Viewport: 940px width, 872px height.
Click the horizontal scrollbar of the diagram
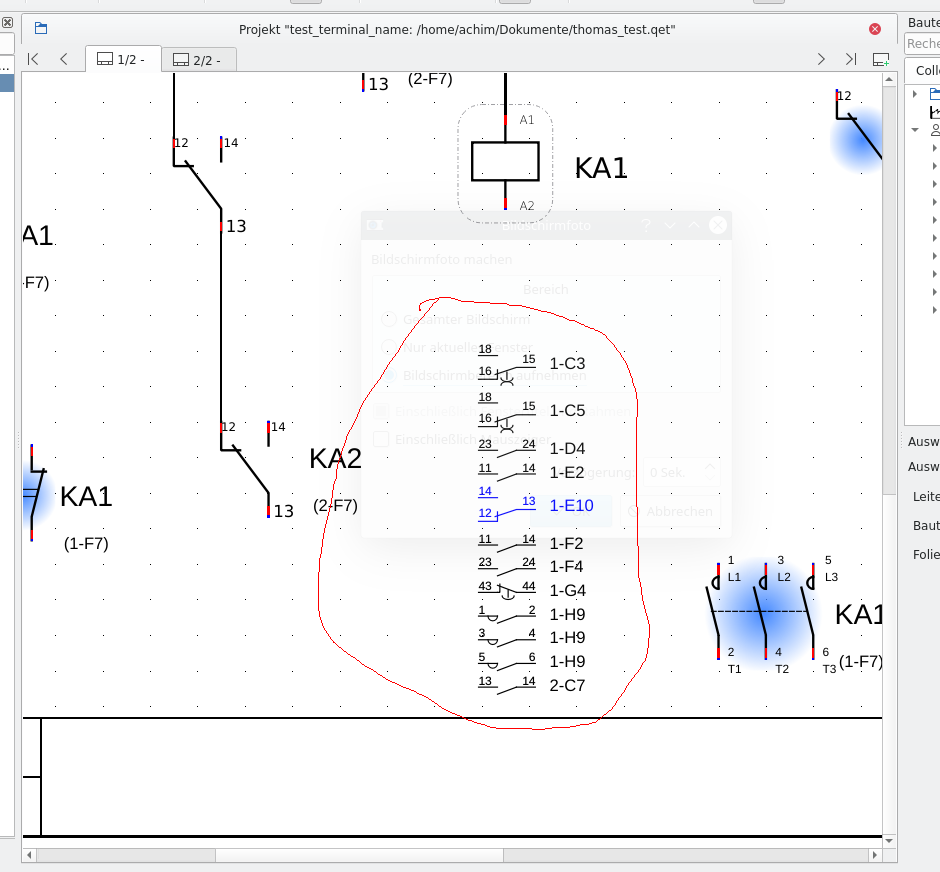[452, 855]
